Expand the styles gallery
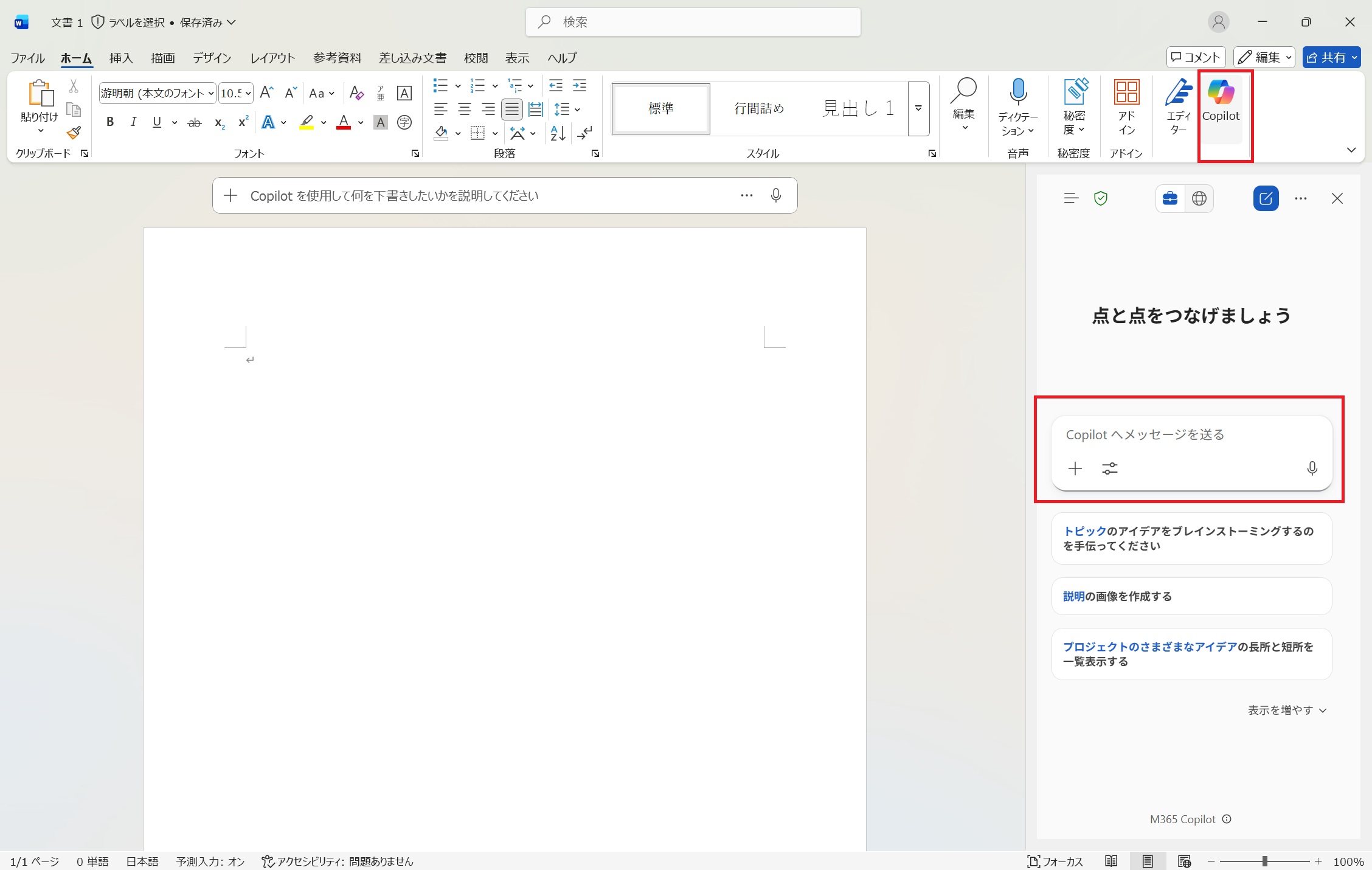The image size is (1372, 870). (x=918, y=109)
